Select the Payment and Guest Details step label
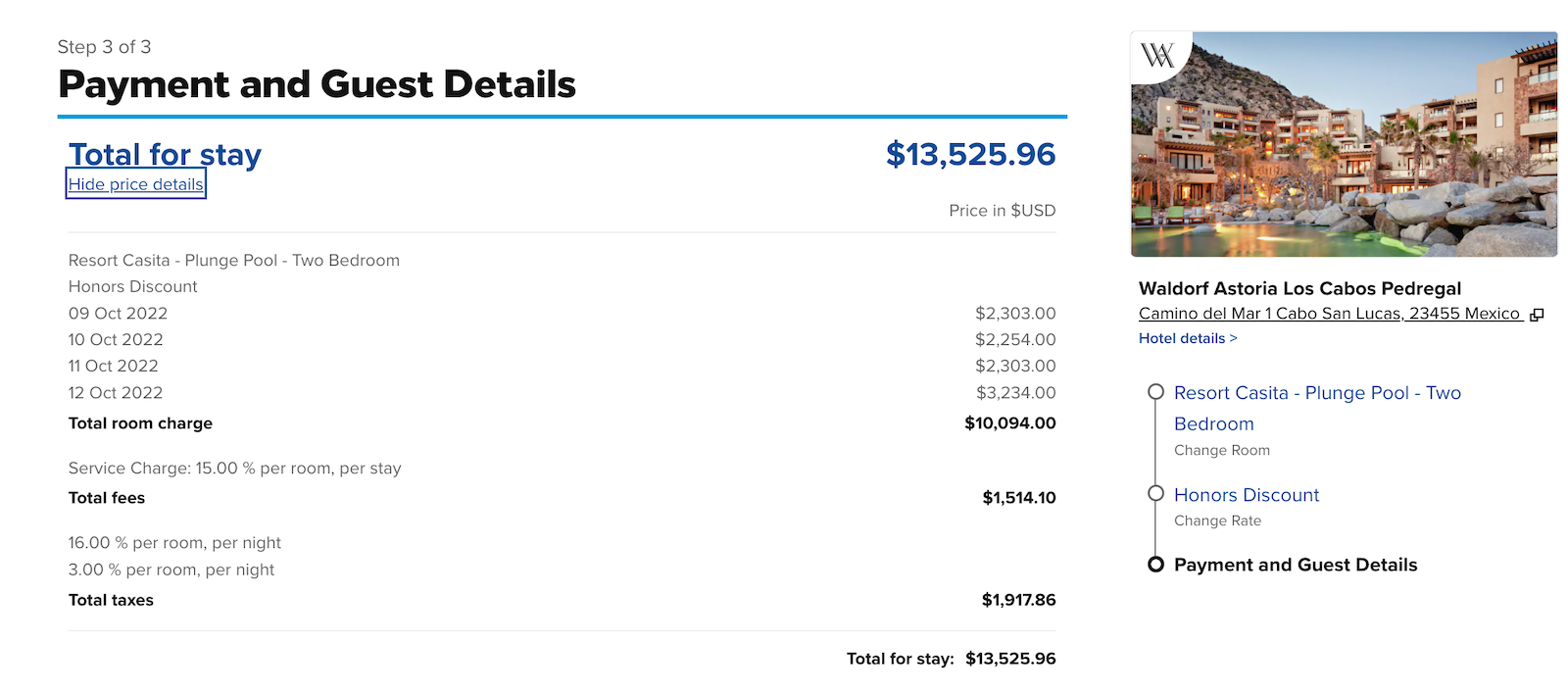The width and height of the screenshot is (1568, 694). point(1295,565)
